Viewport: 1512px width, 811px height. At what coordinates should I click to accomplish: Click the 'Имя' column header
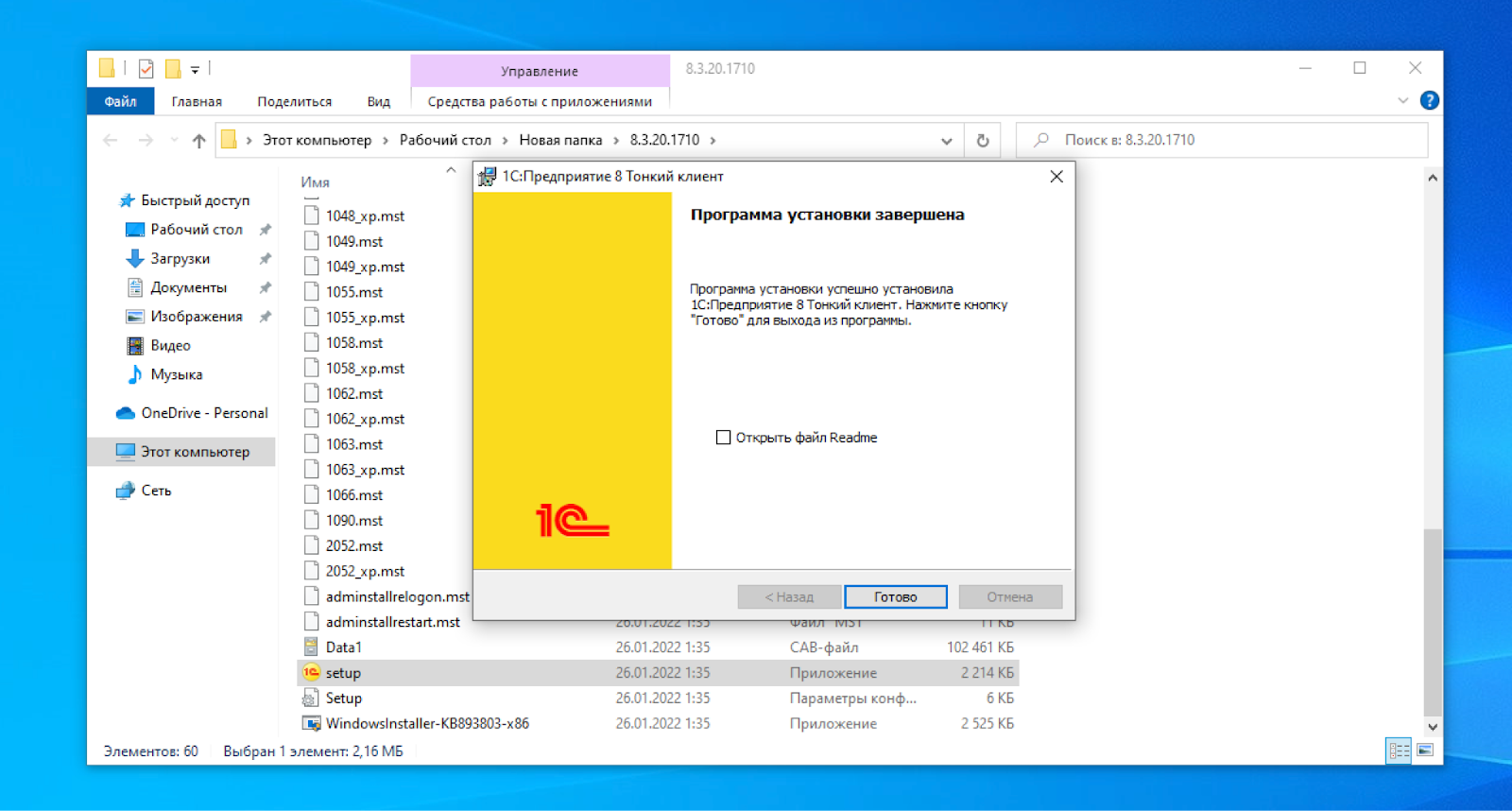(315, 182)
